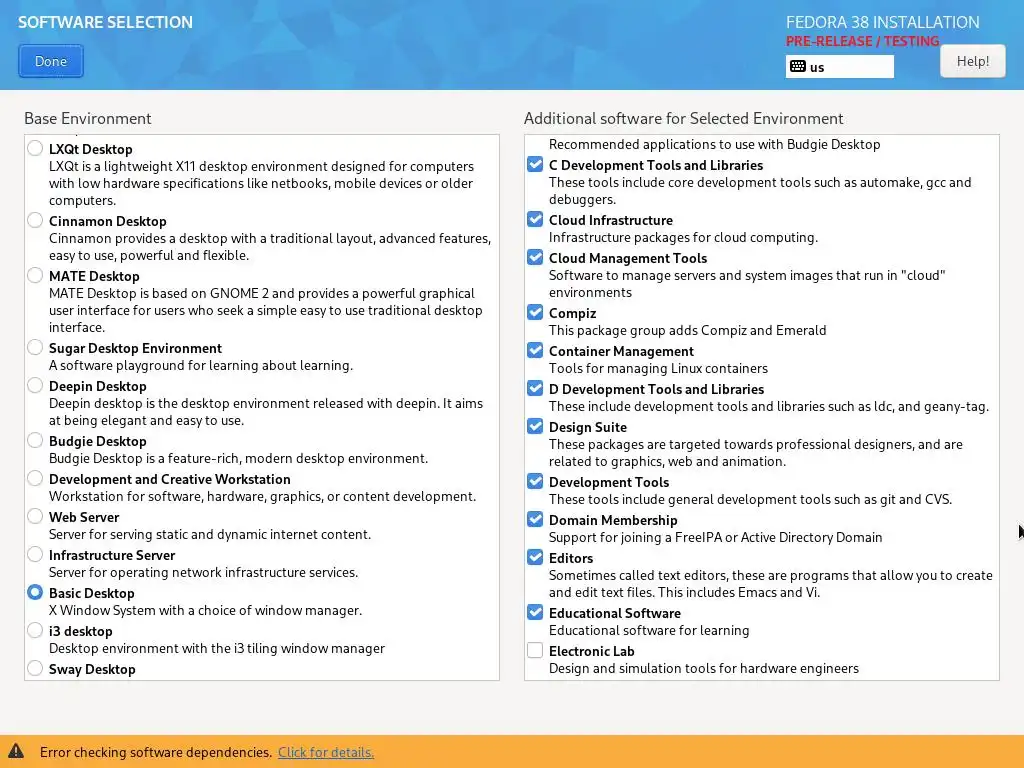Toggle the Design Suite checkbox
1024x768 pixels.
point(535,426)
